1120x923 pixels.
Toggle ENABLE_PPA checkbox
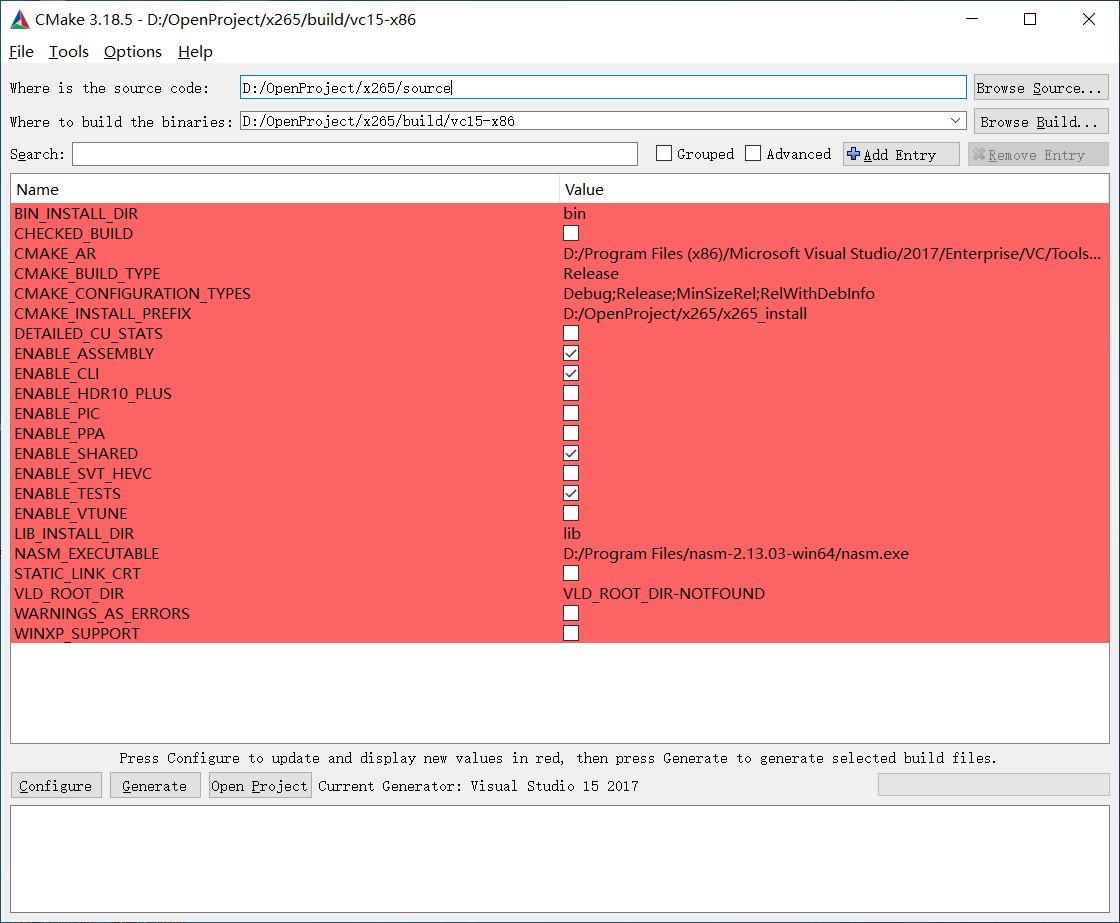pyautogui.click(x=571, y=434)
